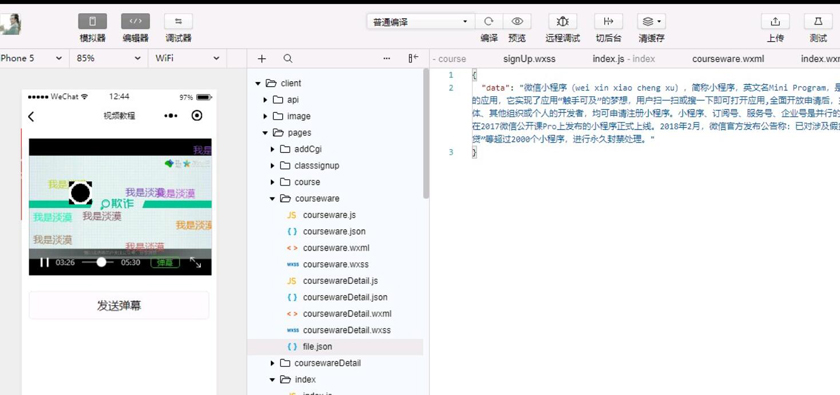Expand the coursewareDetail folder

pyautogui.click(x=273, y=363)
